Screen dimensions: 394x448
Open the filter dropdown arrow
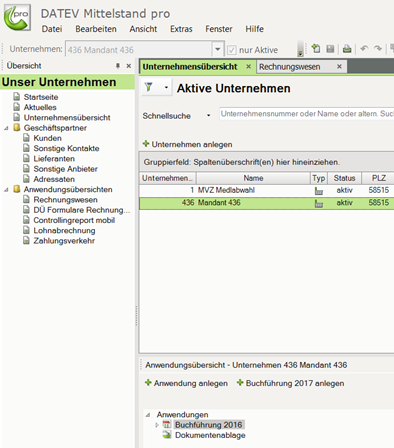point(166,88)
